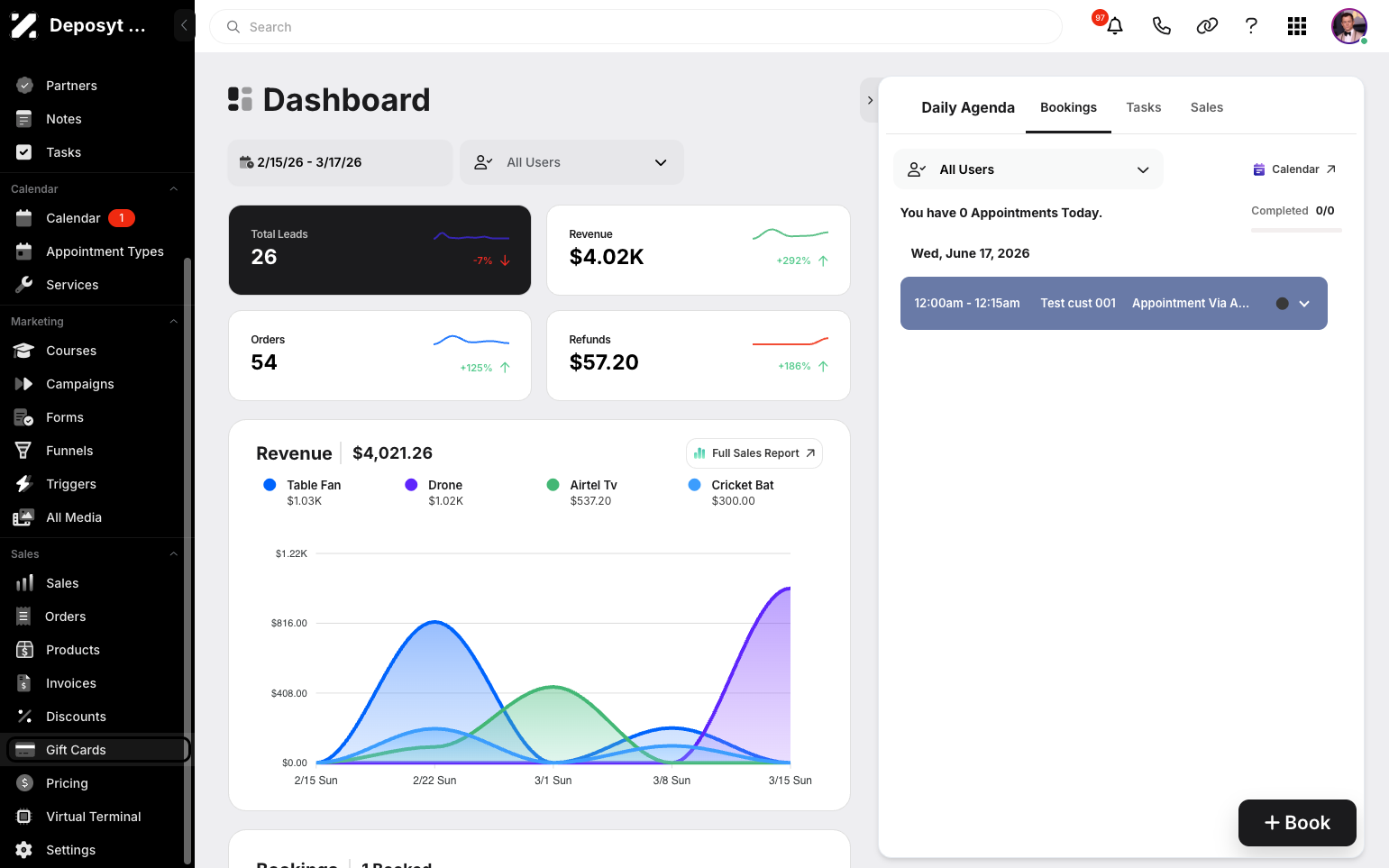Switch to the agenda Sales tab

click(x=1207, y=107)
